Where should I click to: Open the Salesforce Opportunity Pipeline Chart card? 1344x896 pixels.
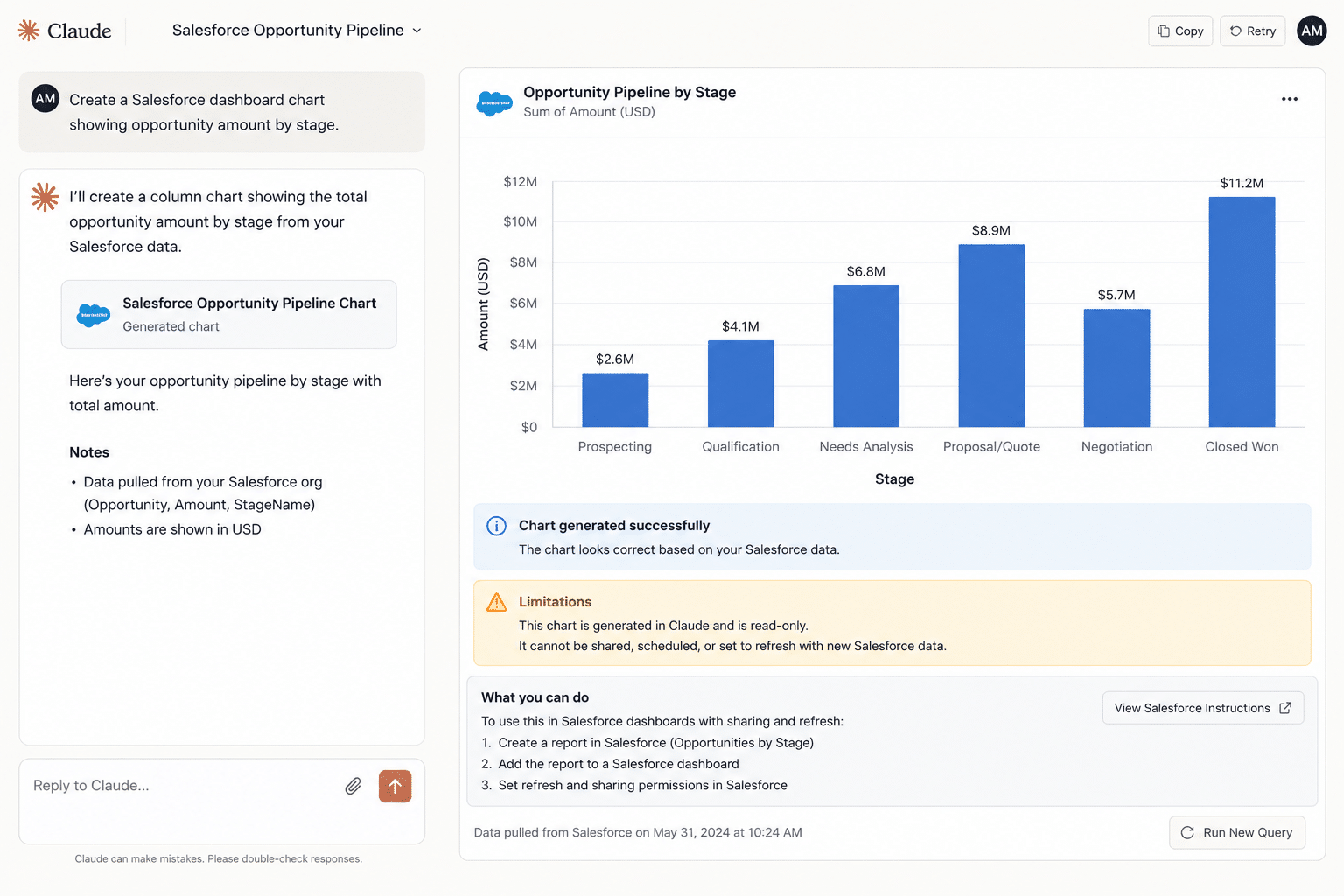228,314
